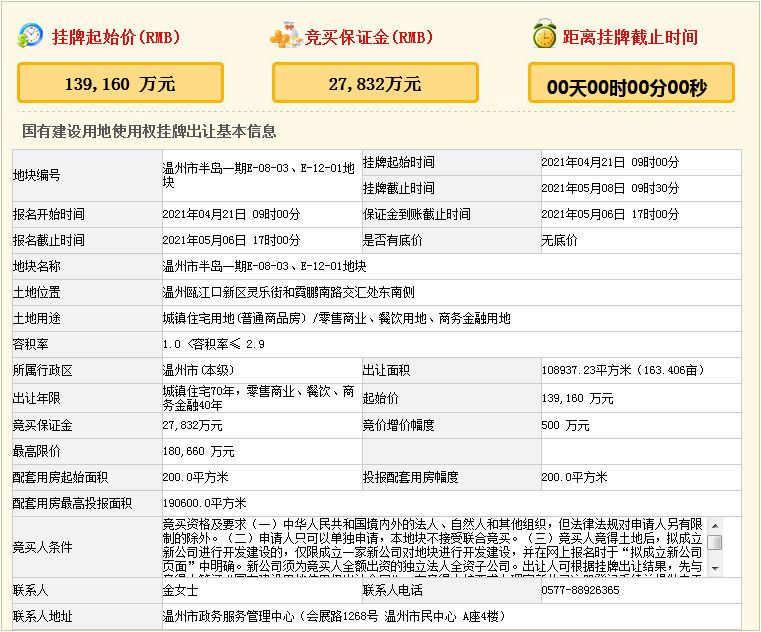Click the up arrow of 竞买人条件 scrollbar
Screen dimensions: 761x632
[715, 526]
